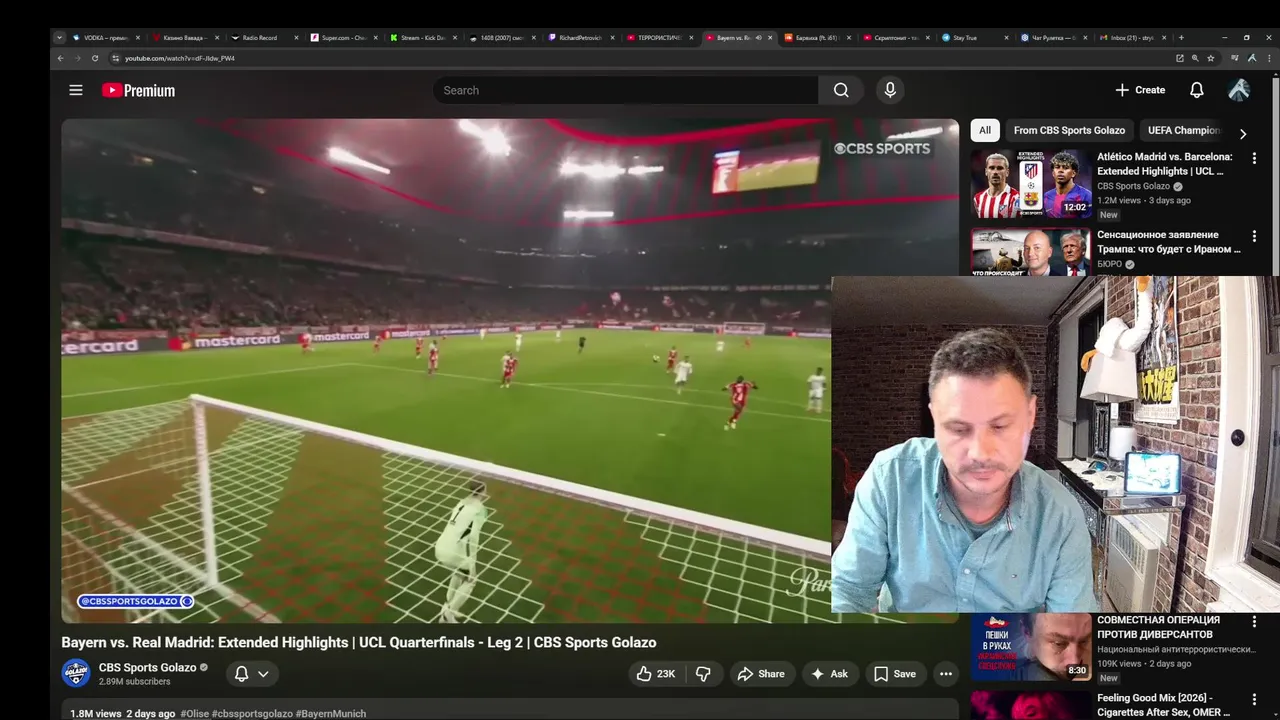Open options for Feeling Good Mix video
The image size is (1280, 720).
tap(1254, 699)
